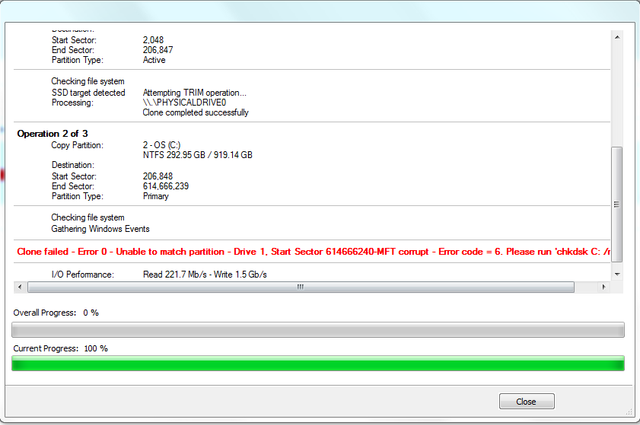
Task: Click 'Checking file system' under Operation 2
Action: pyautogui.click(x=88, y=218)
